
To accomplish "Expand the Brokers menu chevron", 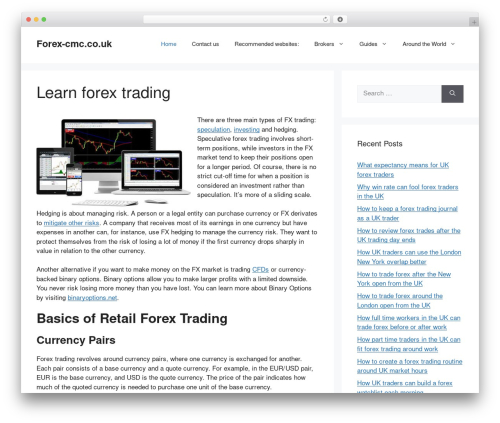I will click(341, 44).
